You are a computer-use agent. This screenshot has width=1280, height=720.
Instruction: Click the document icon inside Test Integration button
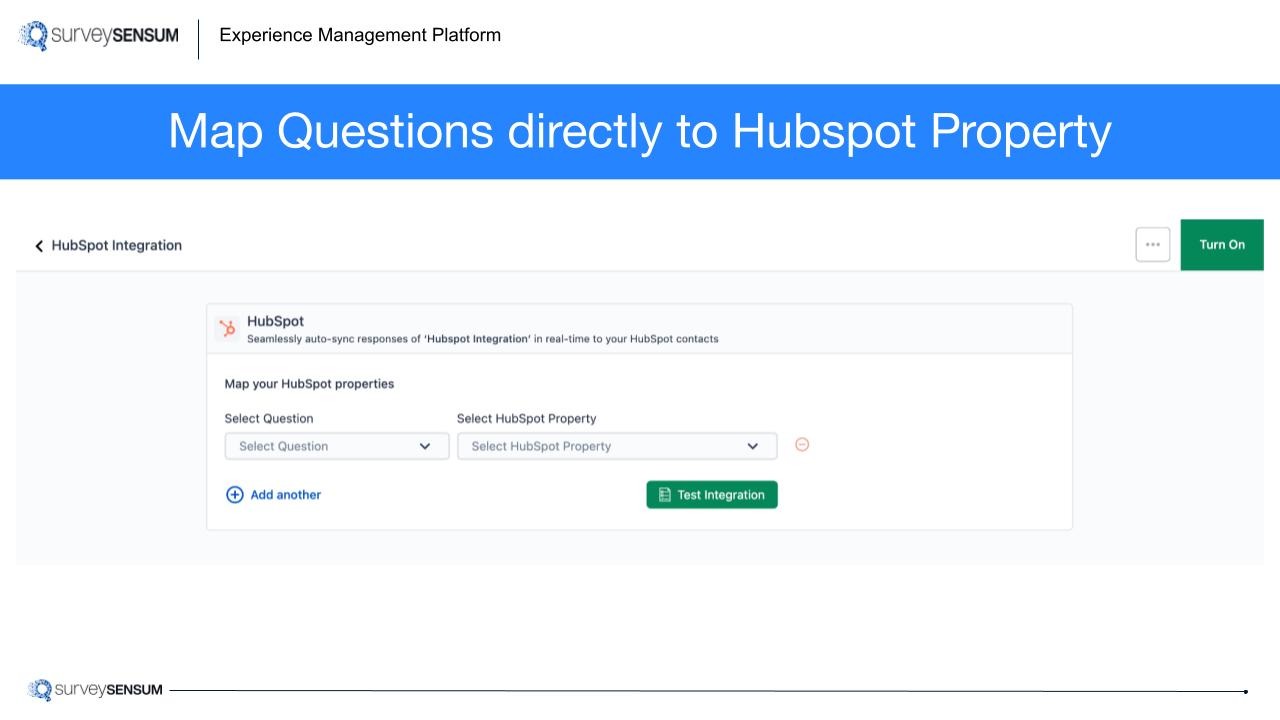[664, 494]
